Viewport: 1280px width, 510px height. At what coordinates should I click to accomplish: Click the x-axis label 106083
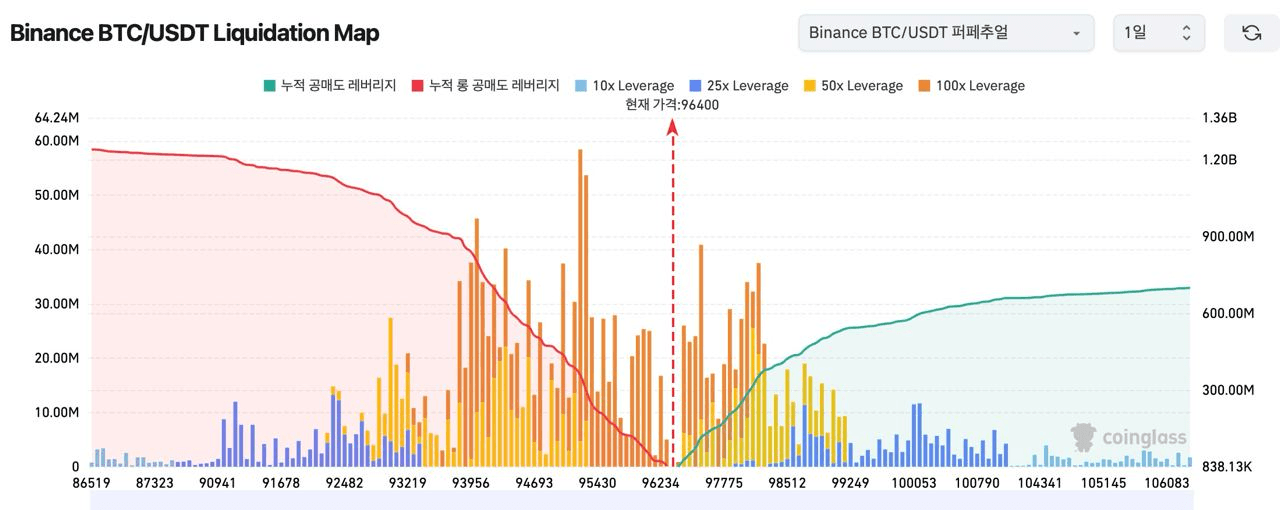pyautogui.click(x=1168, y=482)
